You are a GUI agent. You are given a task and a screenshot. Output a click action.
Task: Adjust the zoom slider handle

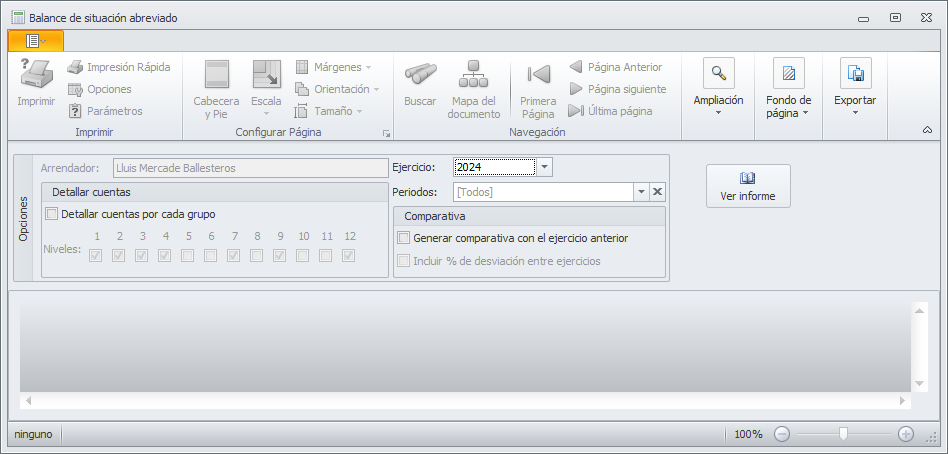[x=843, y=433]
